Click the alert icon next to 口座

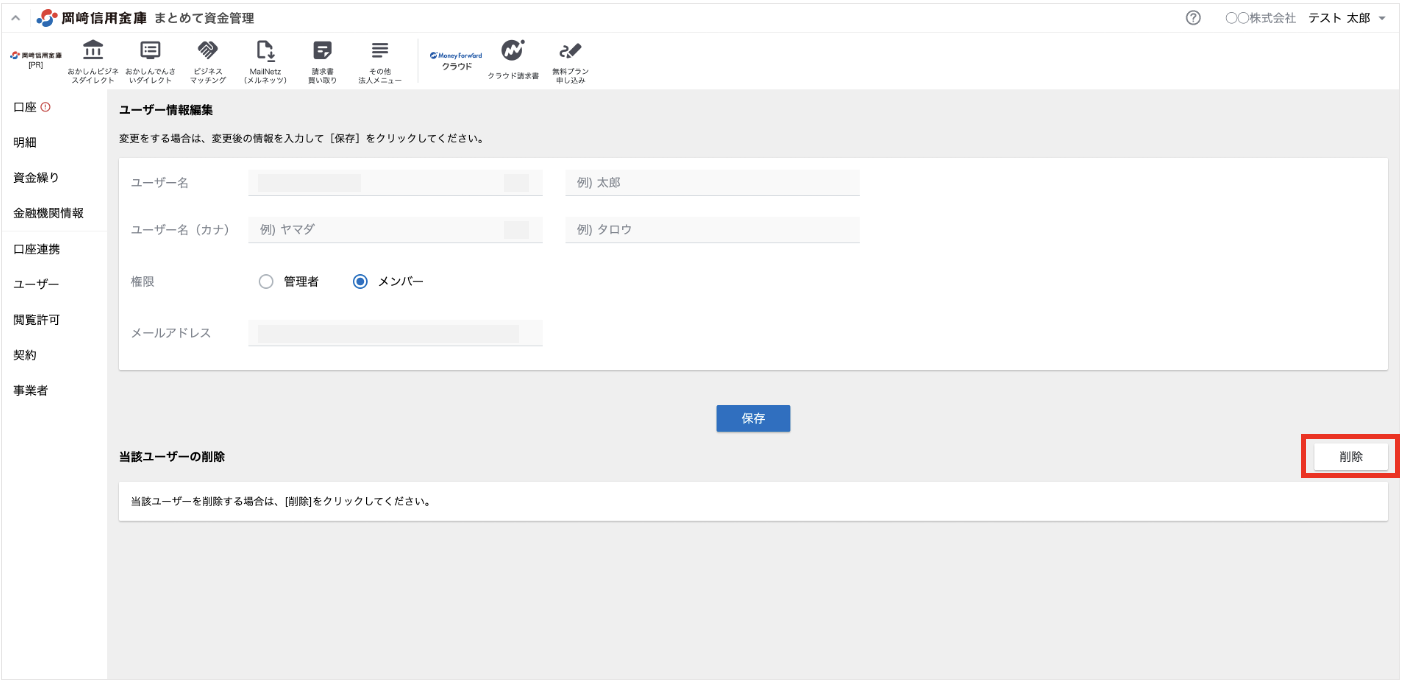pyautogui.click(x=45, y=107)
